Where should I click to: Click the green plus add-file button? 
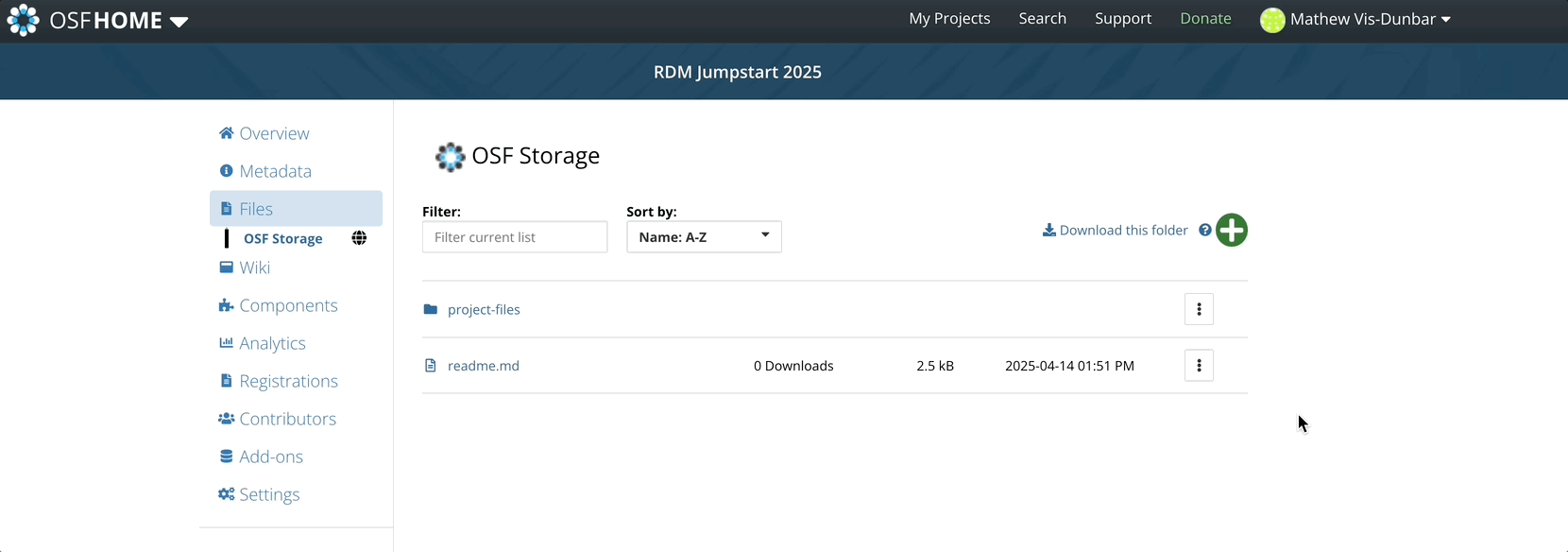point(1231,230)
